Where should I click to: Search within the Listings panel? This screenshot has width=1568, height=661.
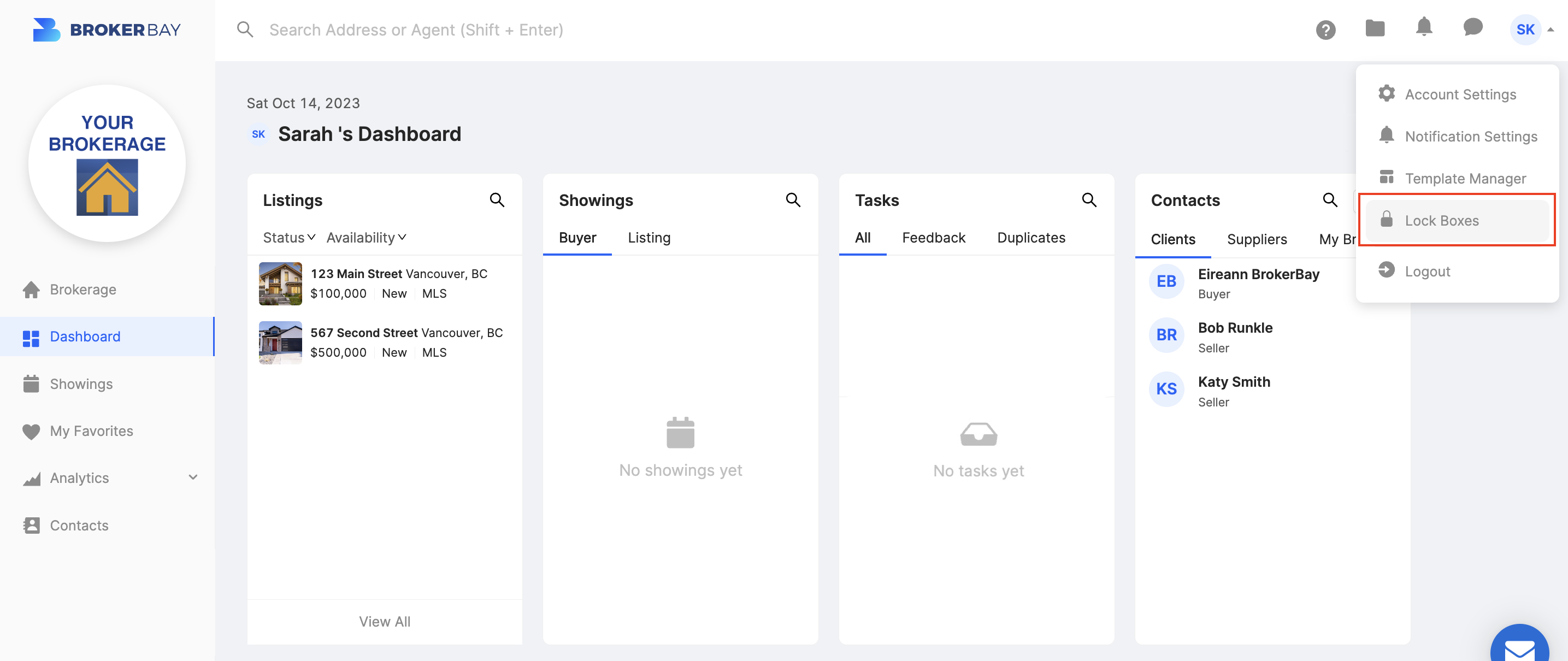tap(497, 200)
